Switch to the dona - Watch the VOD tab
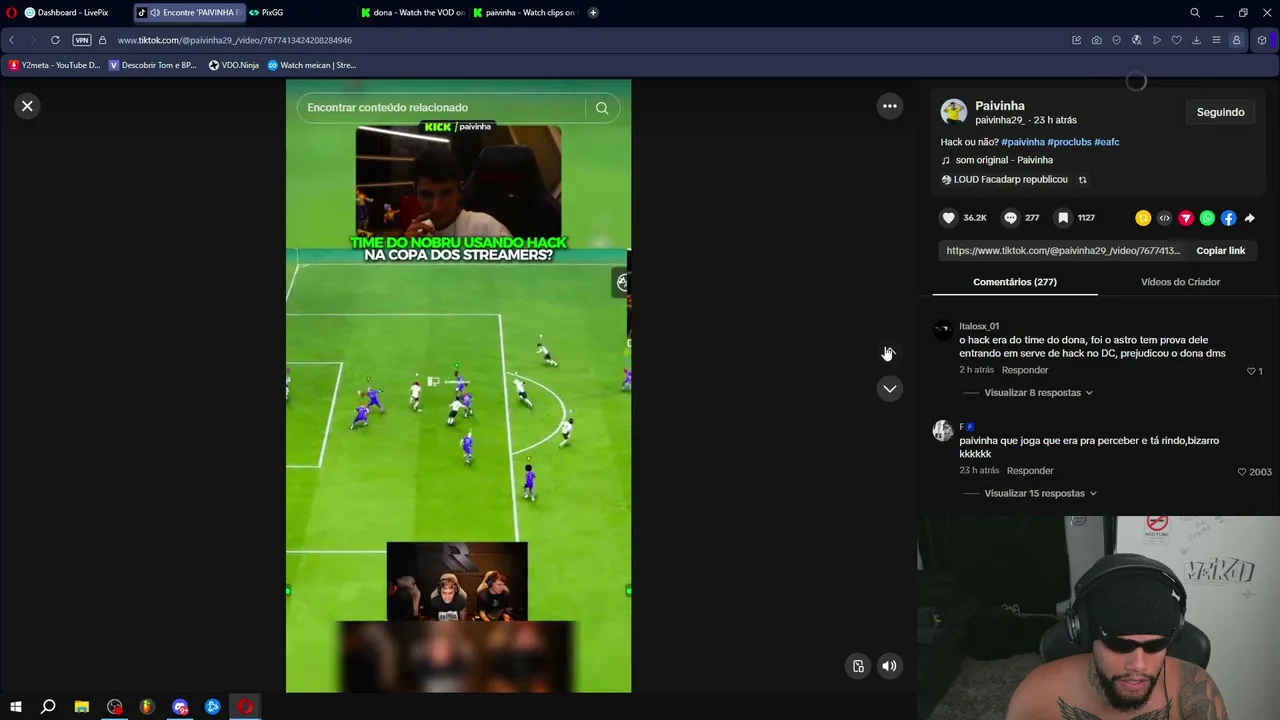 pyautogui.click(x=412, y=13)
